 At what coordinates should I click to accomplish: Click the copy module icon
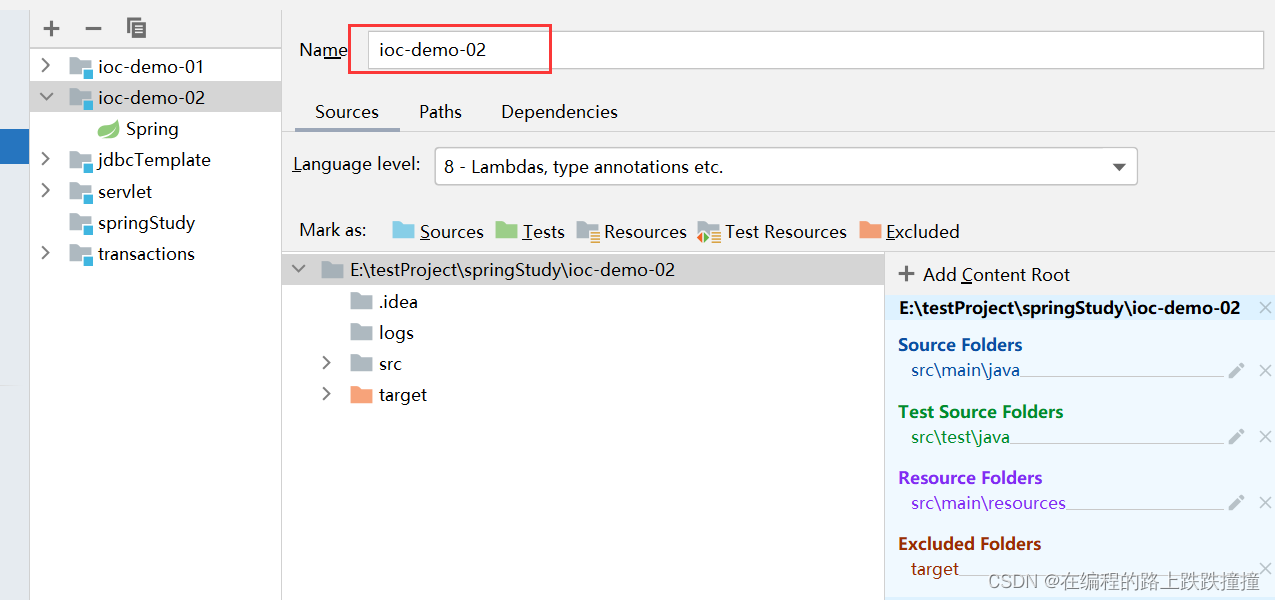point(137,28)
